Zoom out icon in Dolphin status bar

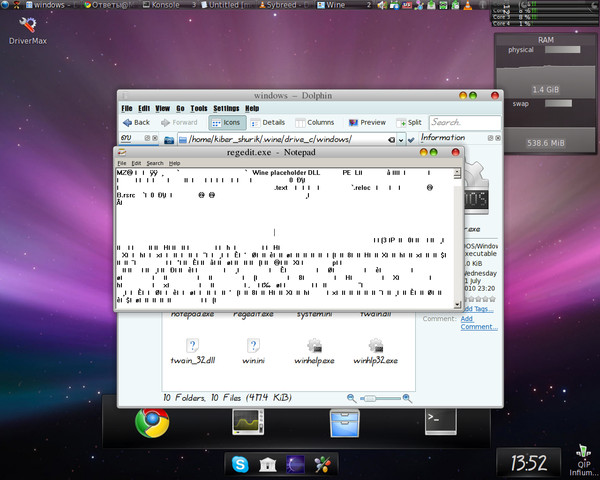pyautogui.click(x=351, y=398)
